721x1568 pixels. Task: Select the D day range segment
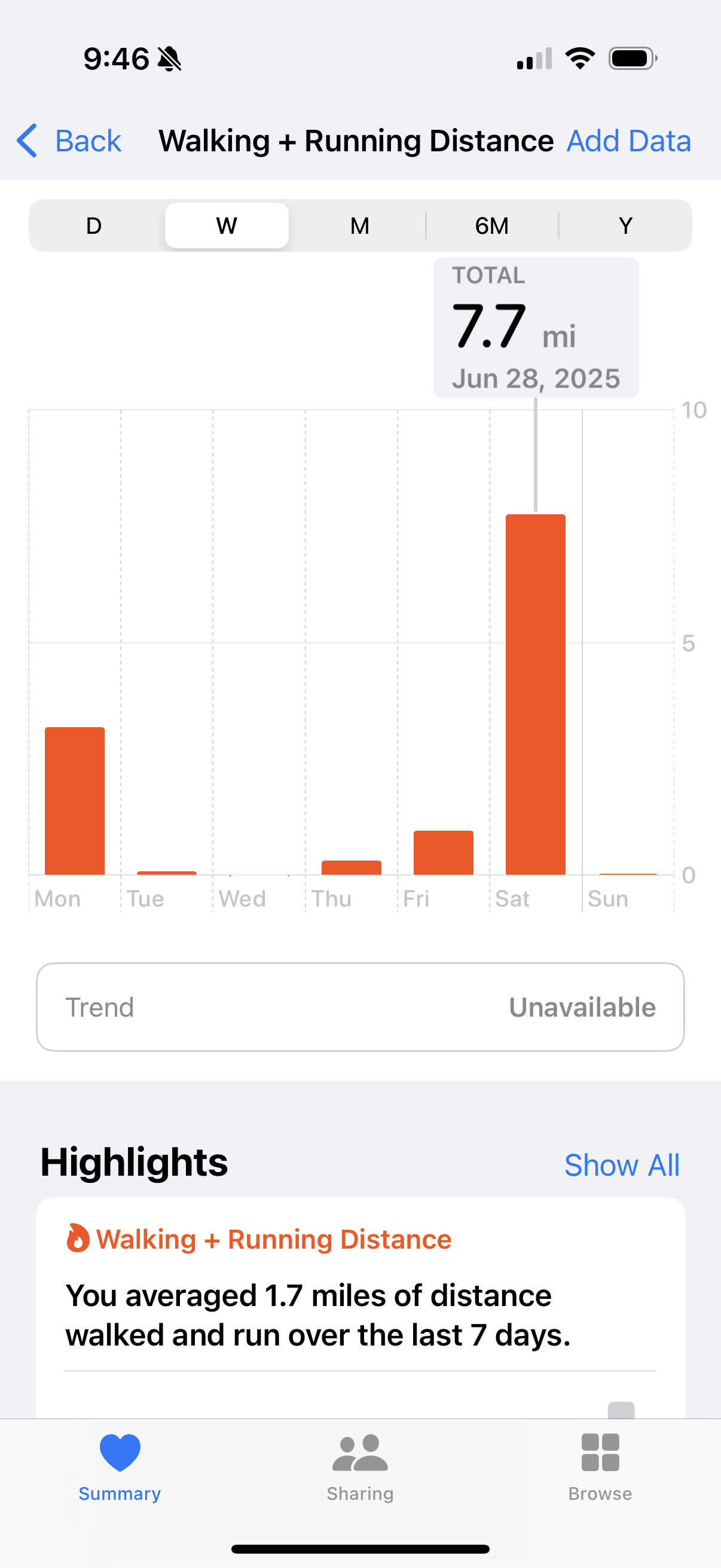coord(94,226)
